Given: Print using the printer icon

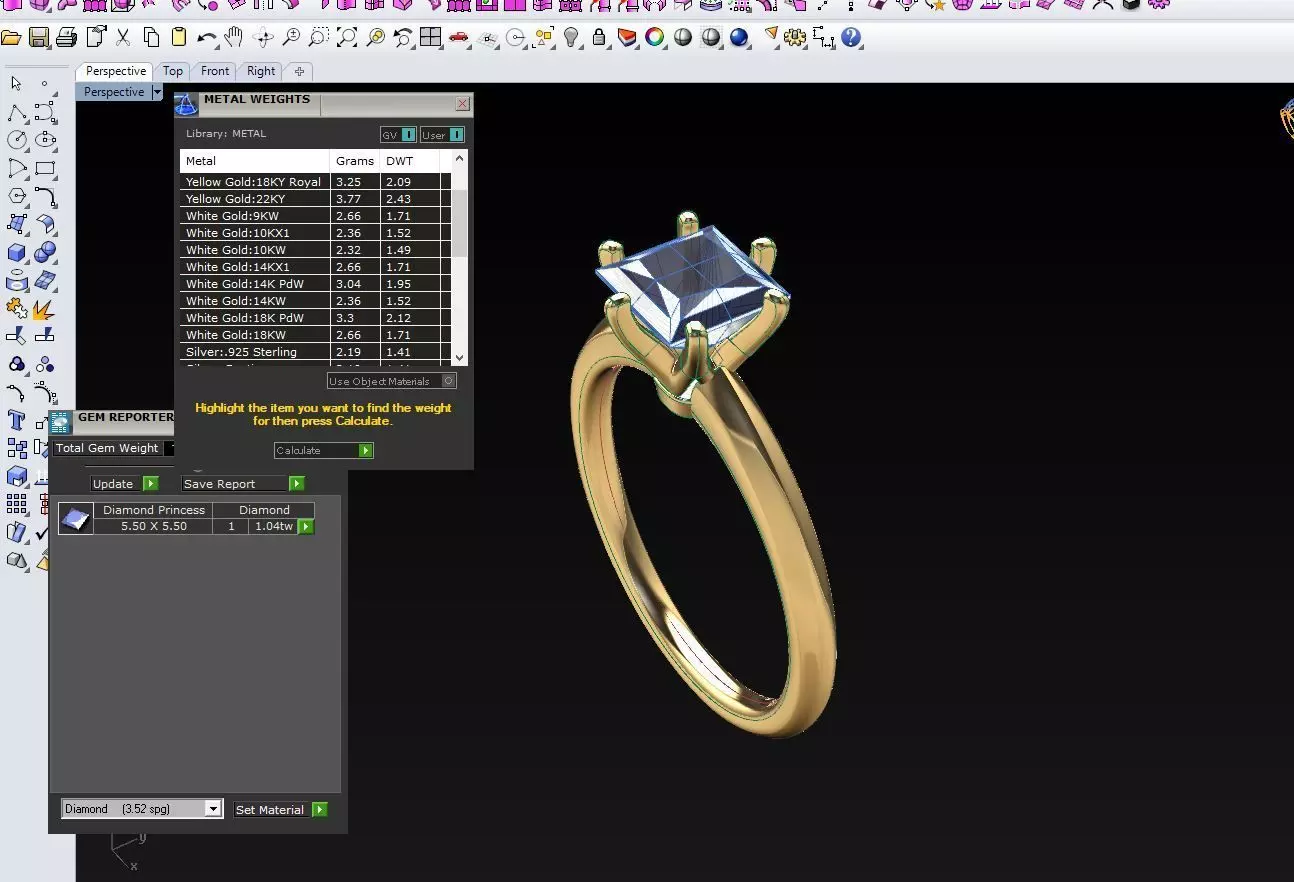Looking at the screenshot, I should (x=67, y=38).
